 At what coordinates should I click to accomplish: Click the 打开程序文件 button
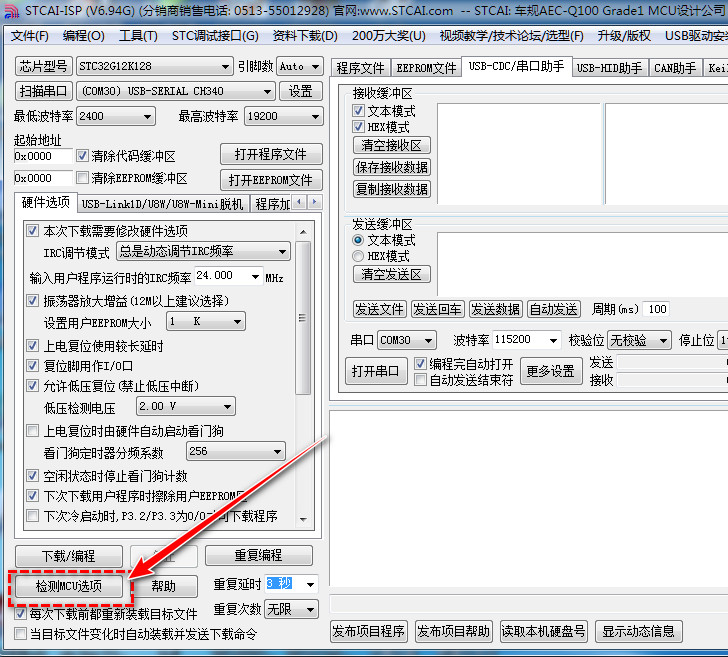point(271,154)
